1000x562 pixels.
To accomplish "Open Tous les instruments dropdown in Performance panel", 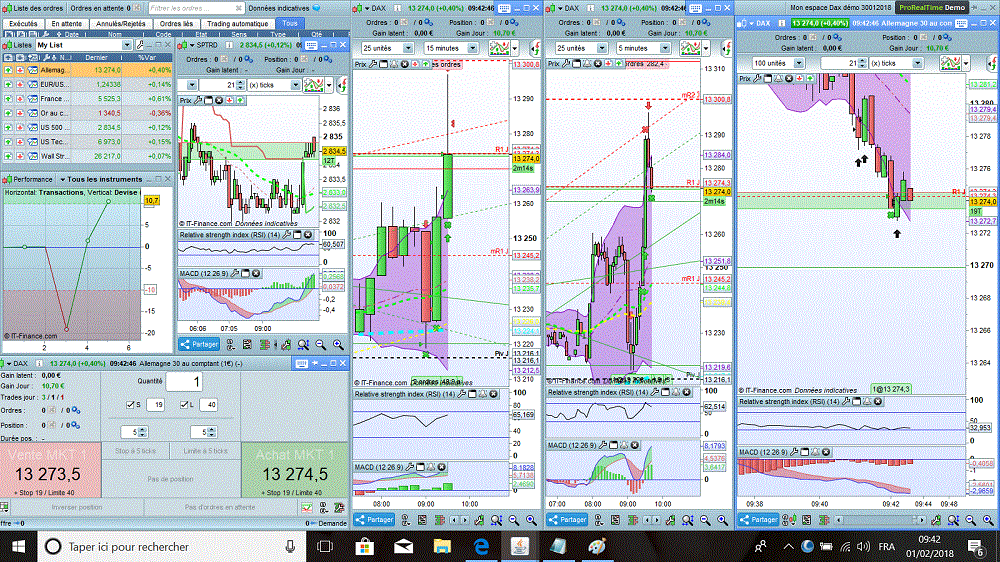I will [x=101, y=179].
